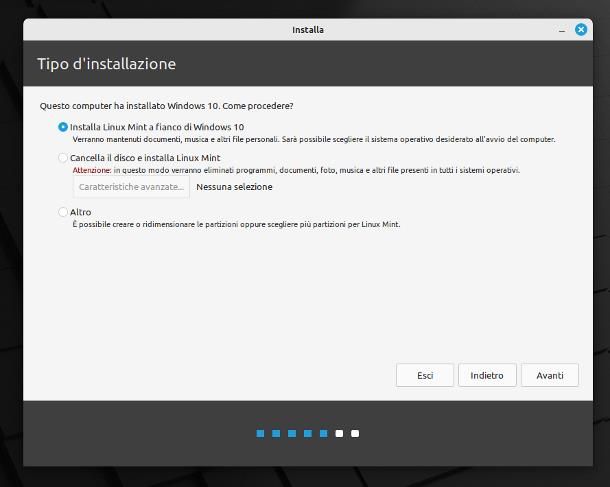Click the description under Altro option
610x487 pixels.
click(x=236, y=224)
